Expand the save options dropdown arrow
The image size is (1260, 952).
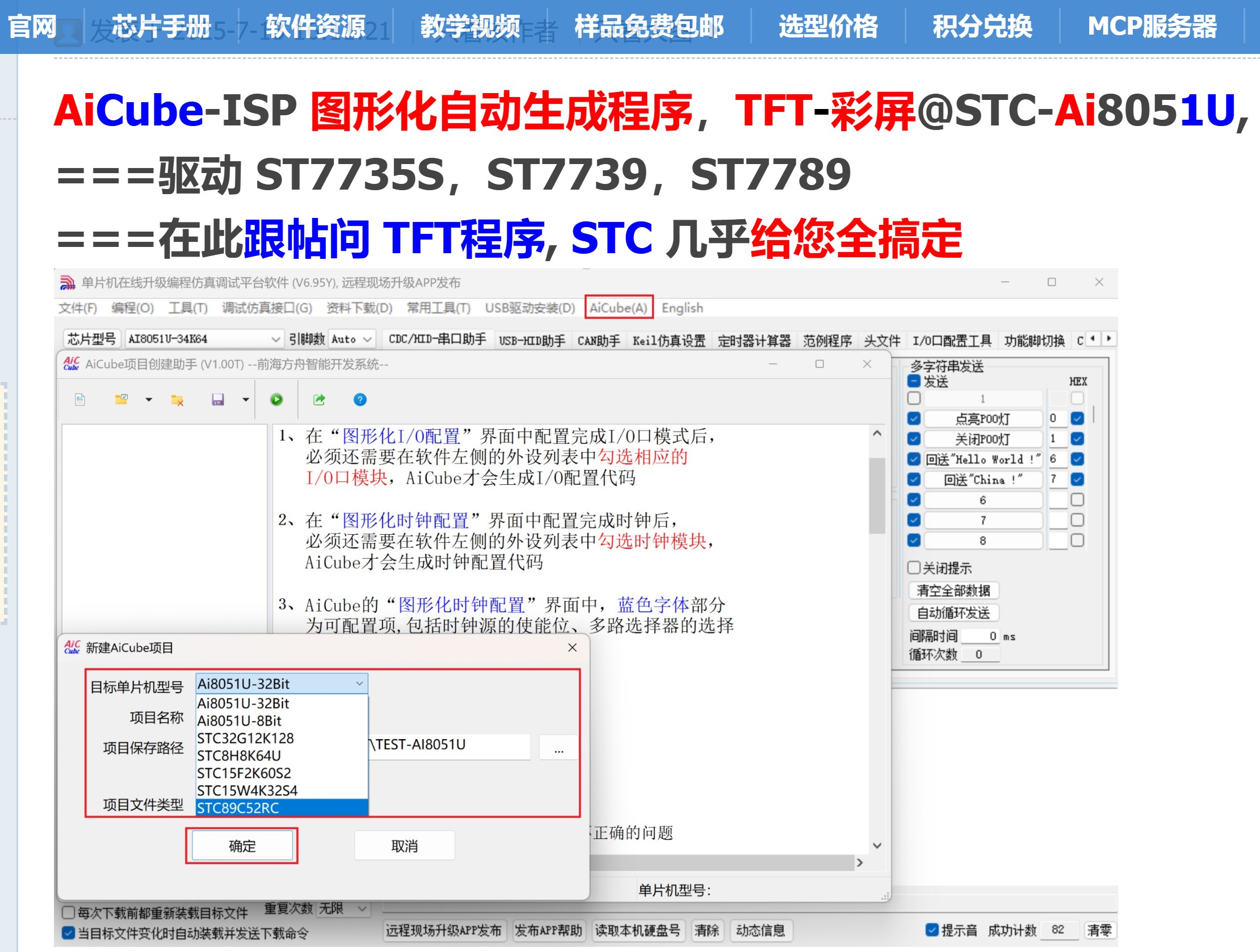coord(246,400)
